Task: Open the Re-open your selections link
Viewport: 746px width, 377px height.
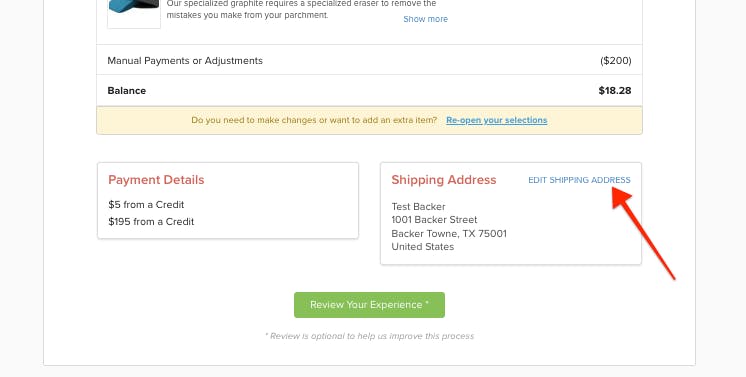Action: 497,120
